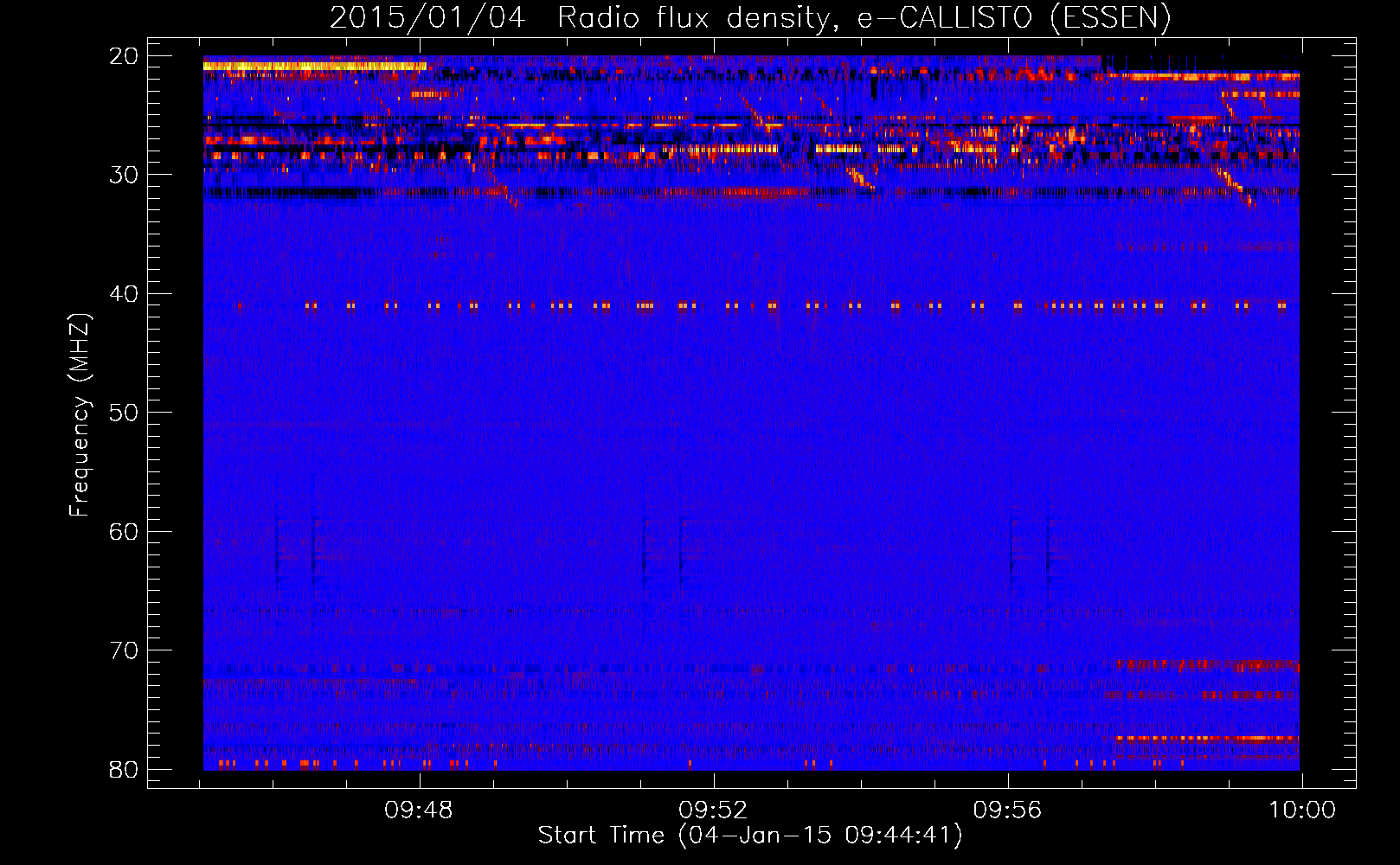Select the 'Frequency (MHZ)' y-axis label
This screenshot has height=865, width=1400.
(x=80, y=415)
